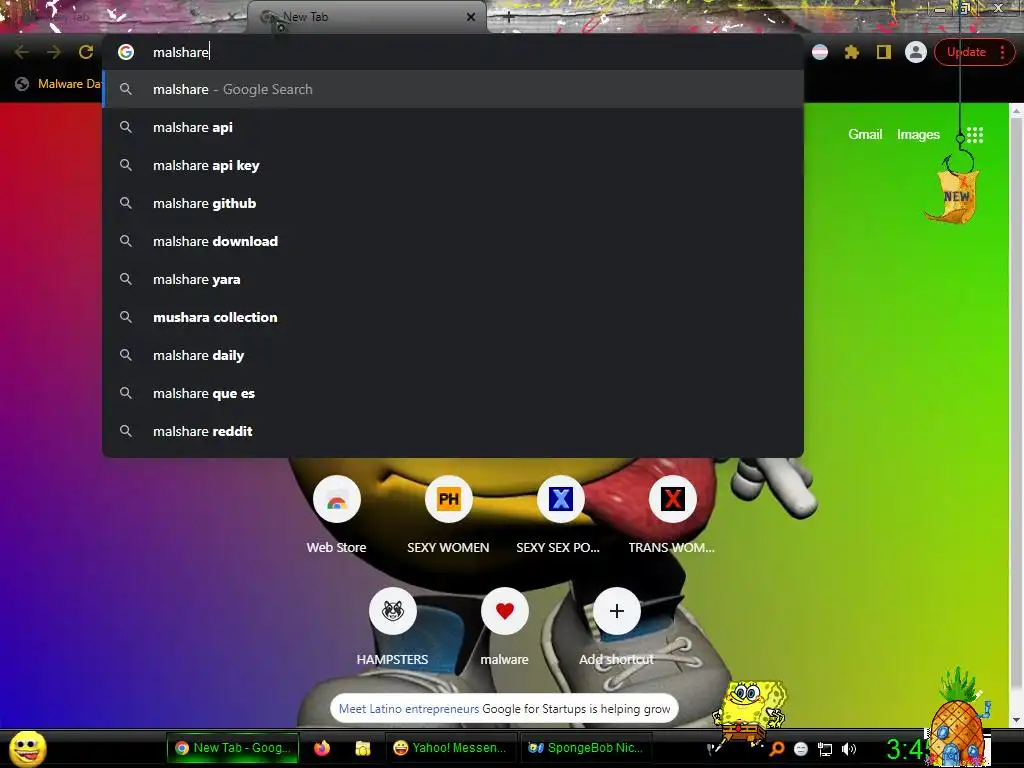Click the address bar containing 'malshare'
The image size is (1024, 768).
click(453, 52)
